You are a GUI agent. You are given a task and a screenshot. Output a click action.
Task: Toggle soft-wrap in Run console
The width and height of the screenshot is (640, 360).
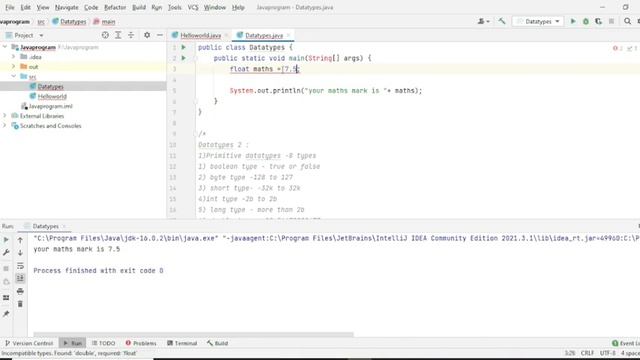tap(20, 266)
